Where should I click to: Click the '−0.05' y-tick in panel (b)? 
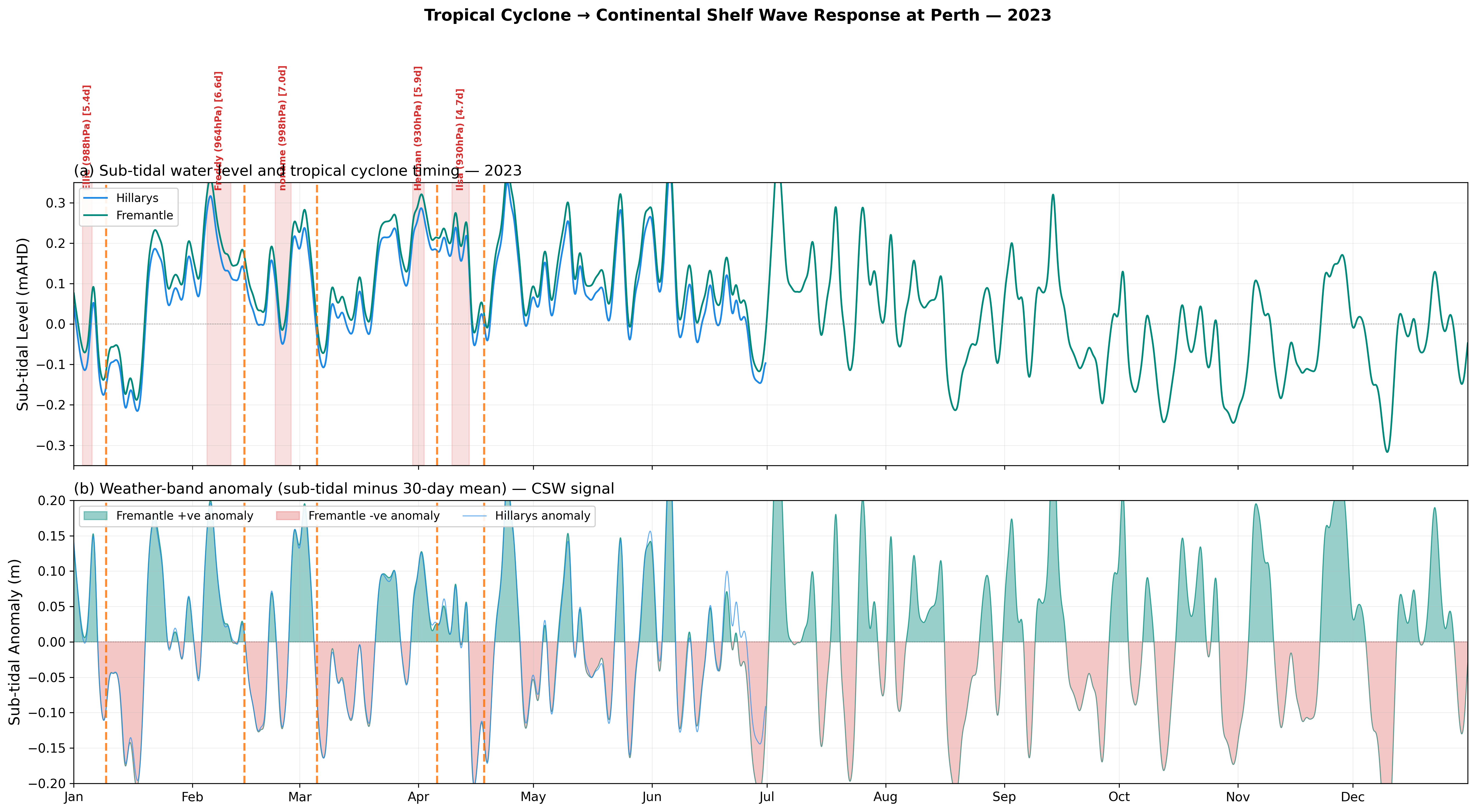tap(47, 677)
